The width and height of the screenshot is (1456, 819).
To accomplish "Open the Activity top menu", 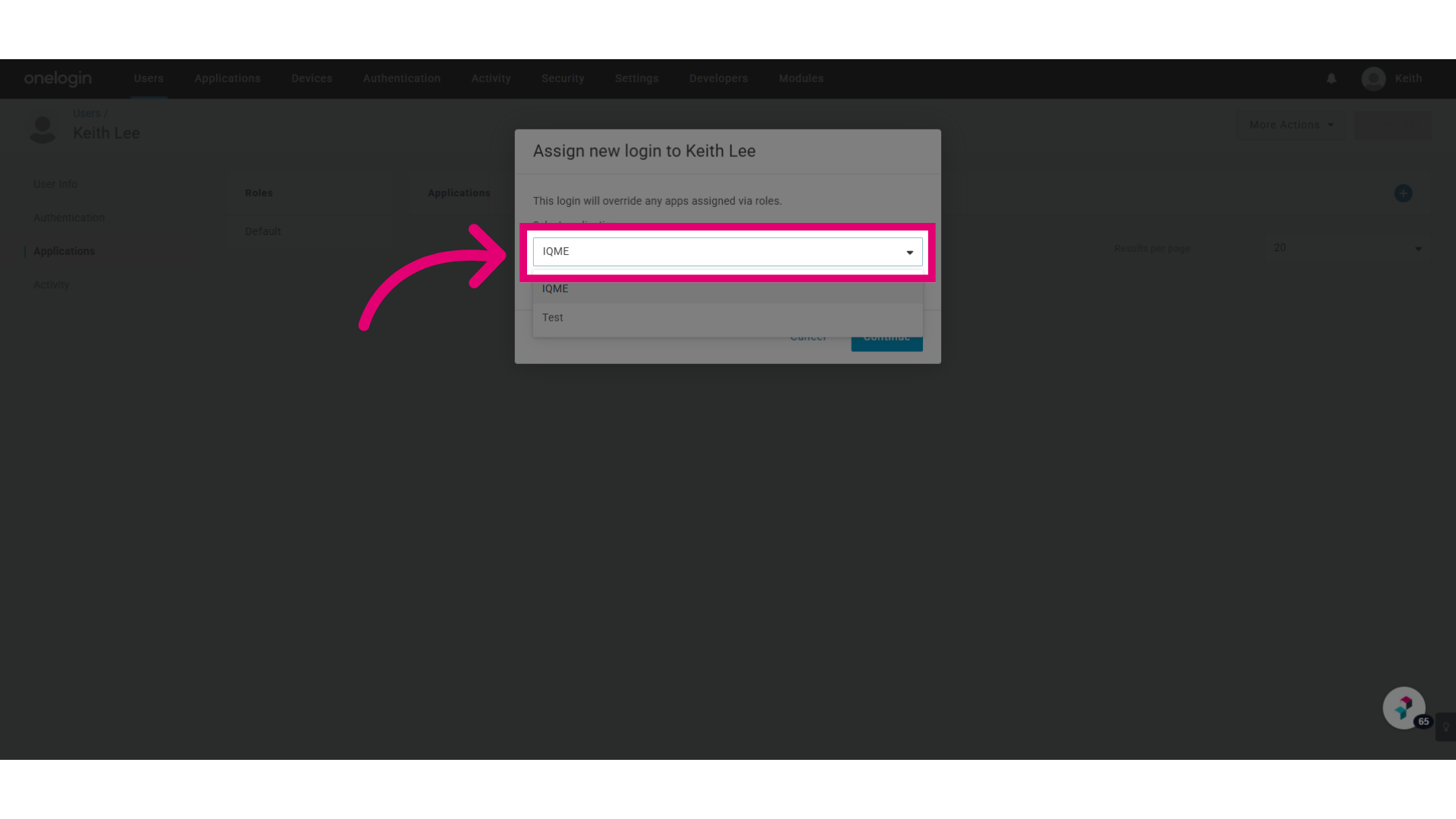I will (491, 78).
